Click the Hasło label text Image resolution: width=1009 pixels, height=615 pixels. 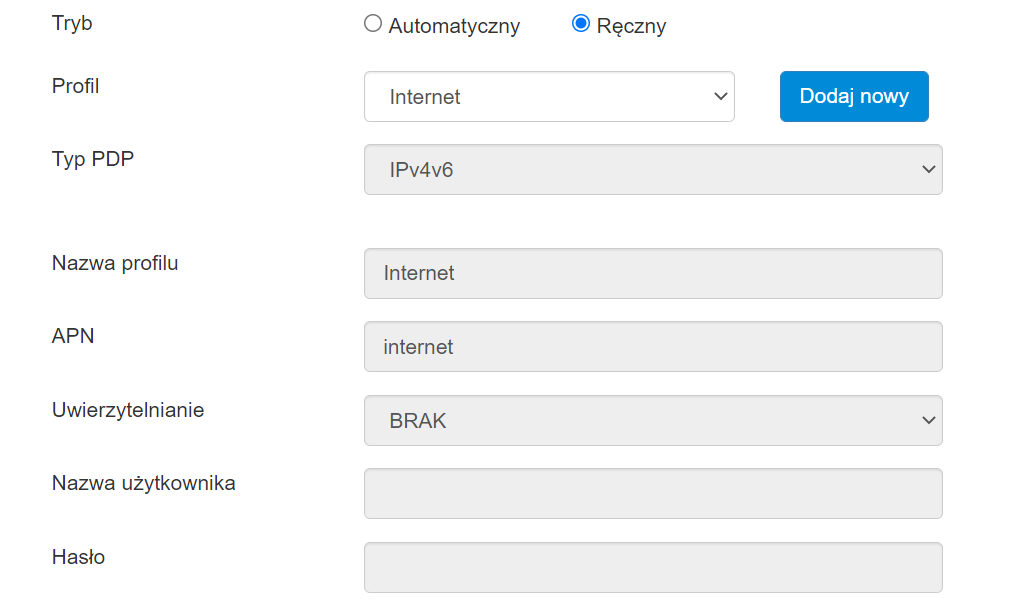pos(78,557)
